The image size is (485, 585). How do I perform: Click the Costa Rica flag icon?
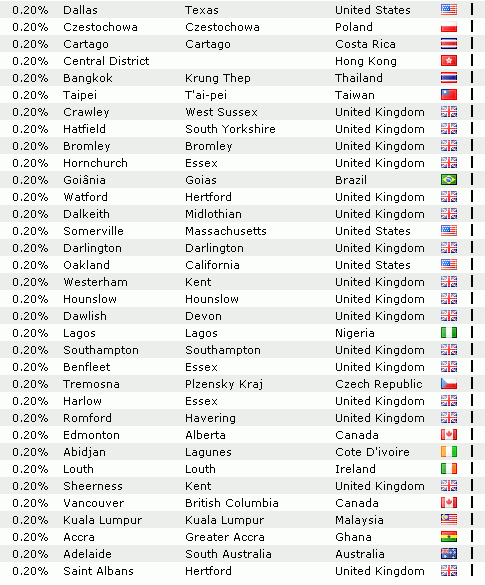click(x=448, y=44)
